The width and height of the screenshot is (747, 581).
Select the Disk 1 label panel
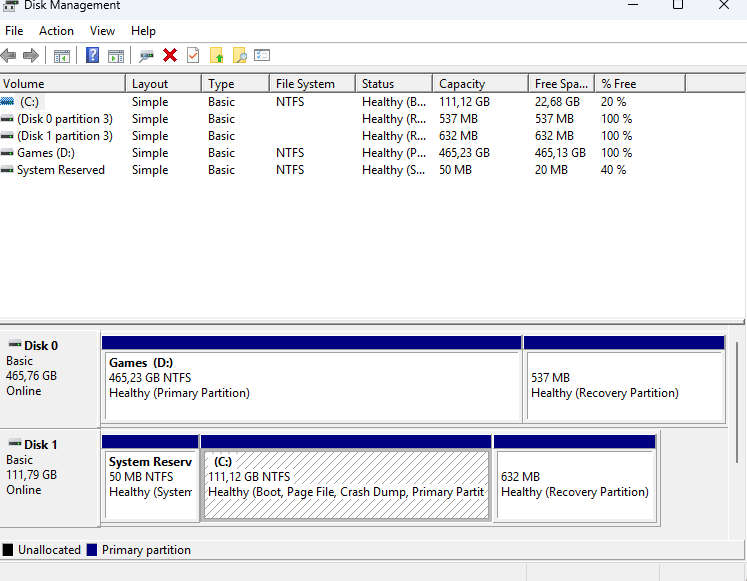click(50, 478)
